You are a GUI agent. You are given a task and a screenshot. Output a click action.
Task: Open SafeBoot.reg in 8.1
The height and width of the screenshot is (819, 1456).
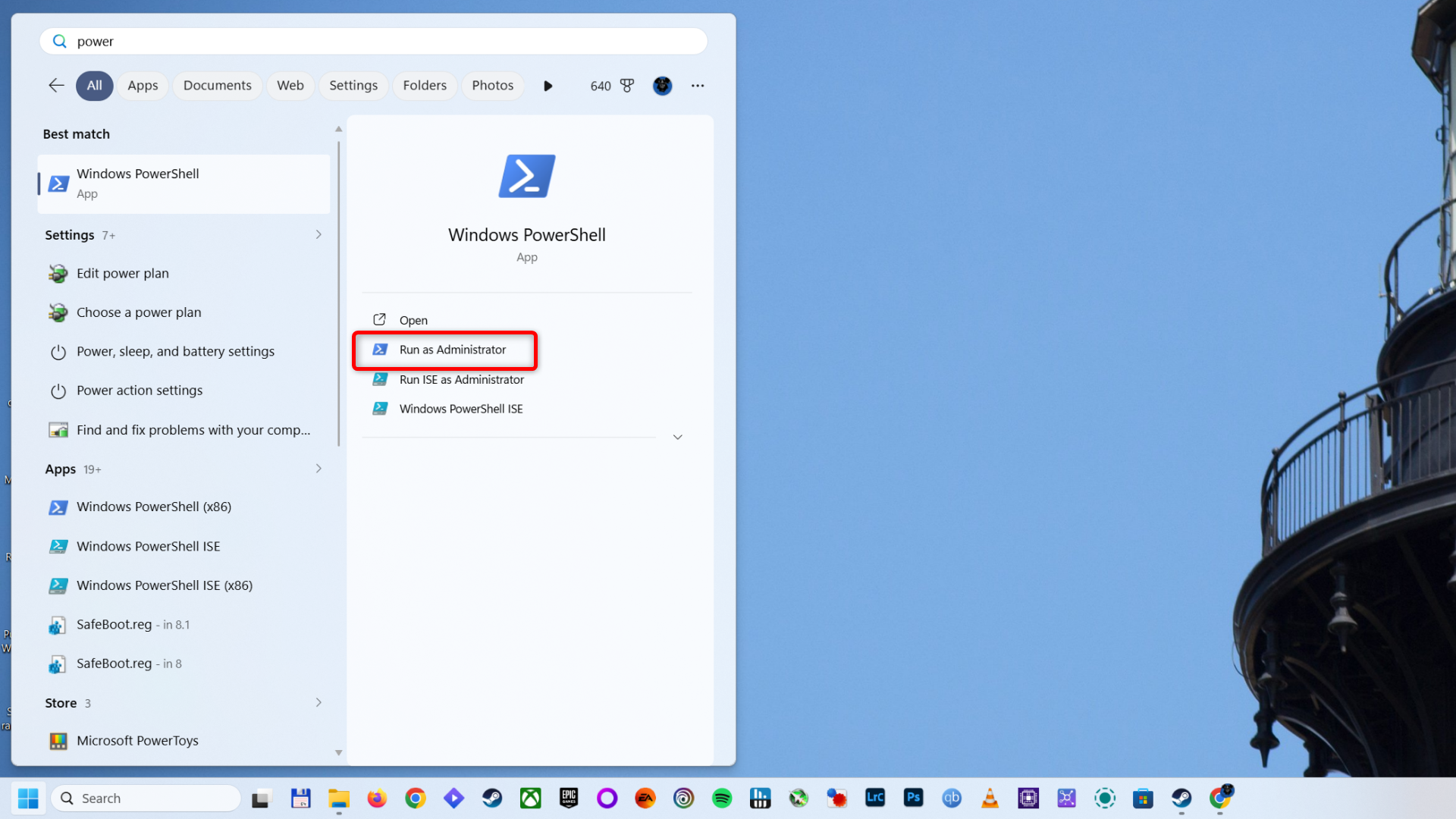point(184,624)
